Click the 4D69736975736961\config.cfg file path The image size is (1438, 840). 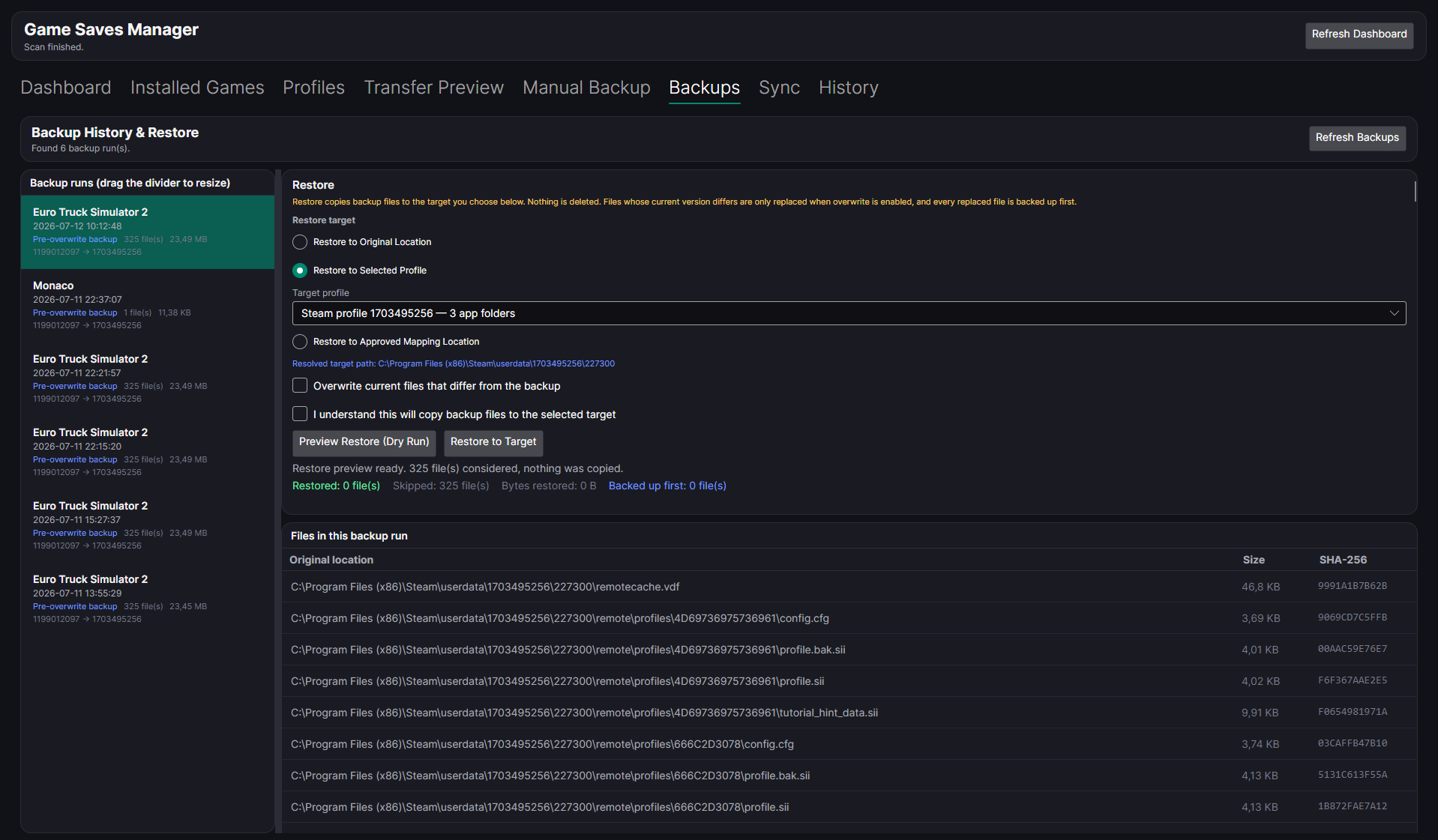(x=560, y=618)
